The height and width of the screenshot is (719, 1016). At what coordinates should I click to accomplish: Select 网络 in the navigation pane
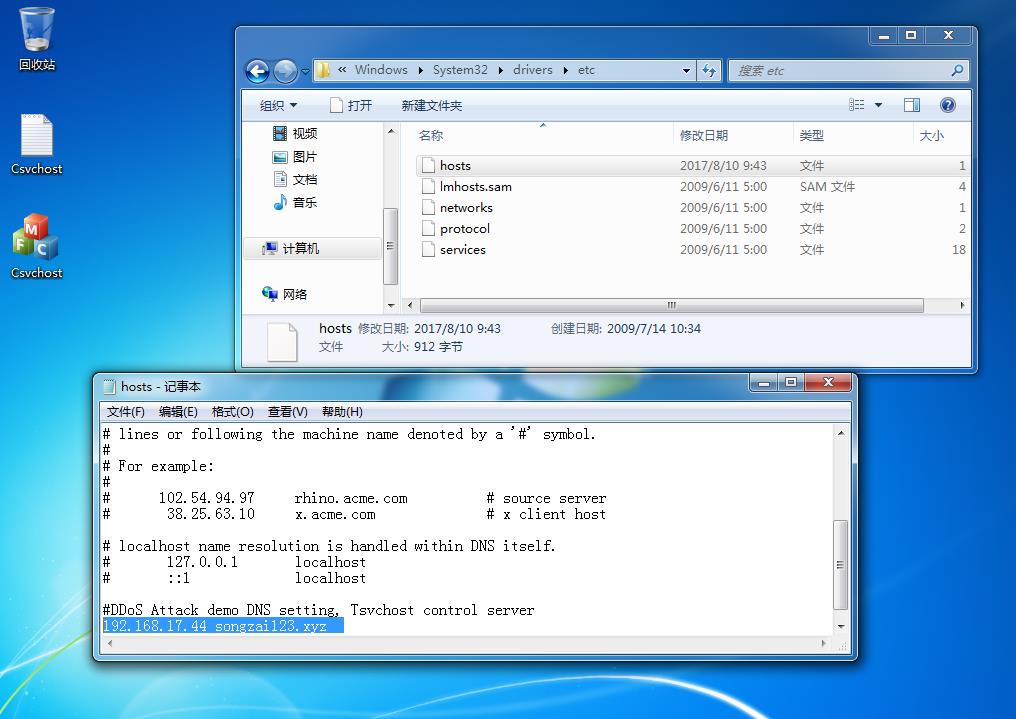coord(295,294)
